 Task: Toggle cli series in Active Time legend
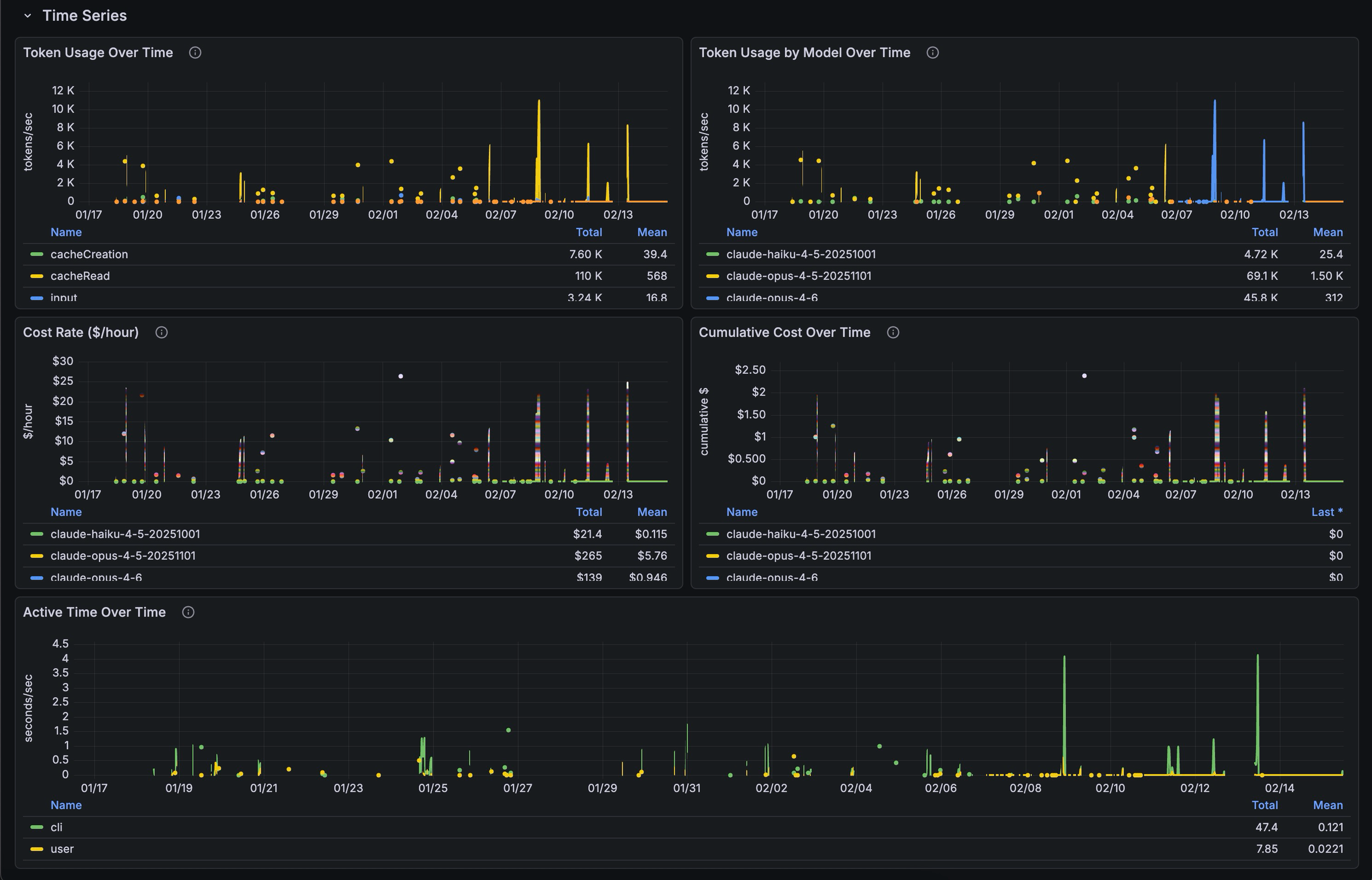click(x=57, y=827)
